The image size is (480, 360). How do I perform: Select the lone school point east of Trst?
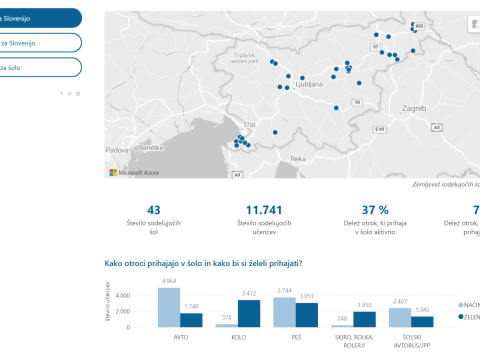[275, 132]
